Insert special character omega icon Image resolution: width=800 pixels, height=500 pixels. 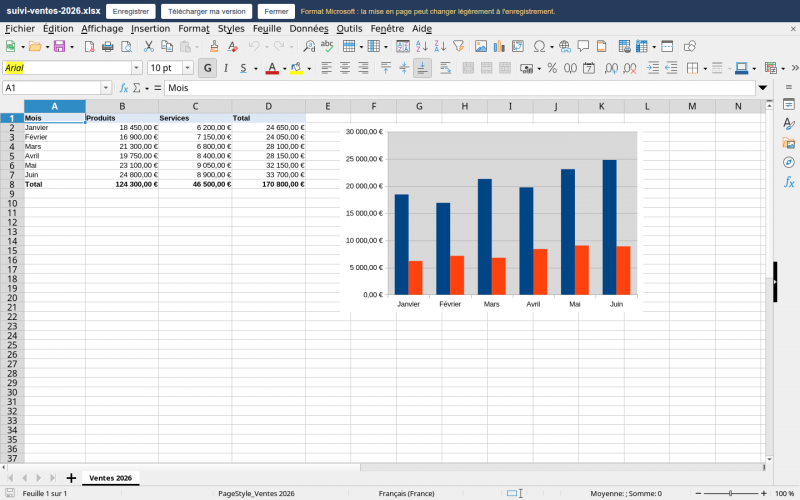coord(539,46)
